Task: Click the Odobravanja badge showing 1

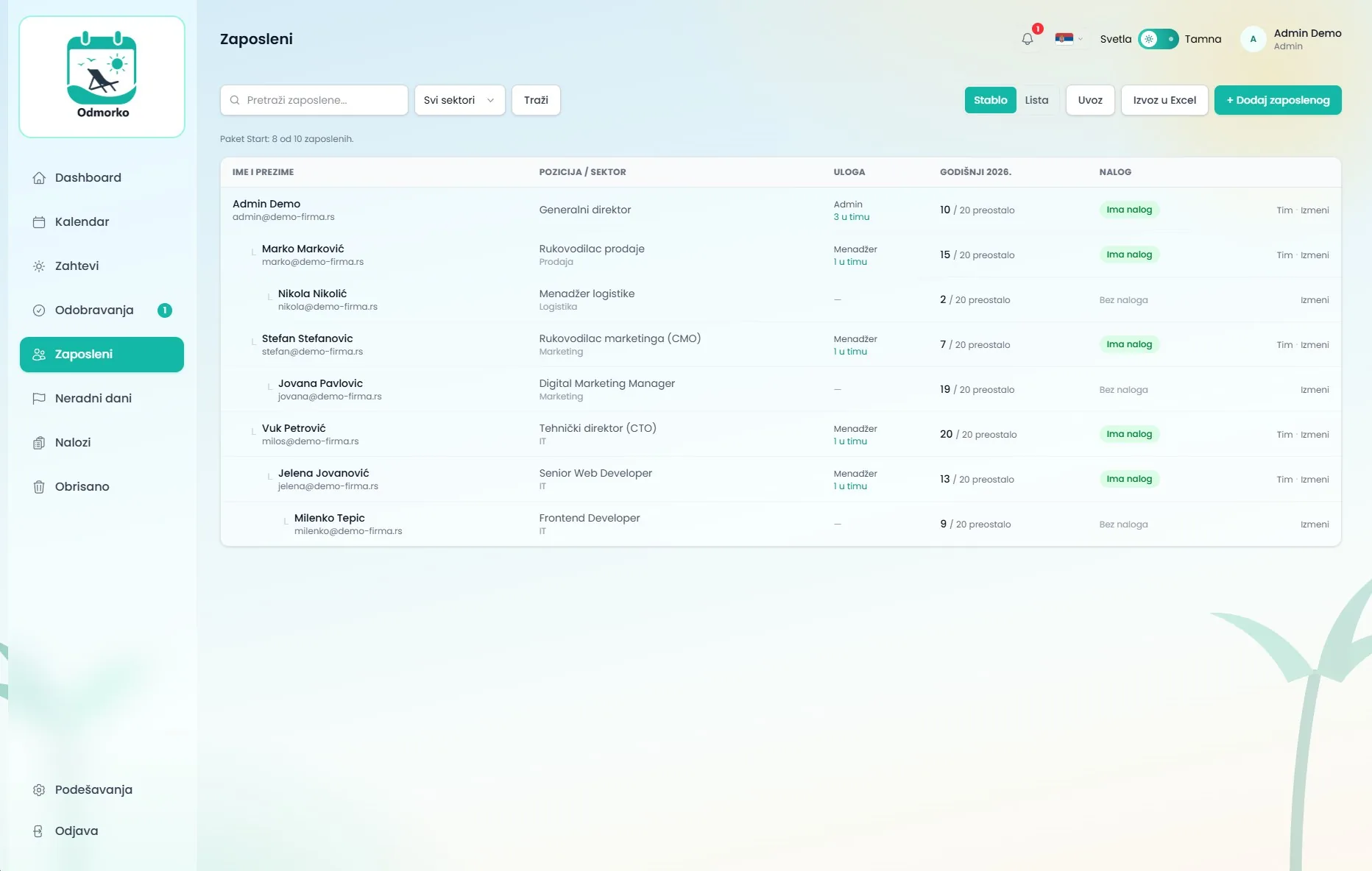Action: tap(165, 310)
